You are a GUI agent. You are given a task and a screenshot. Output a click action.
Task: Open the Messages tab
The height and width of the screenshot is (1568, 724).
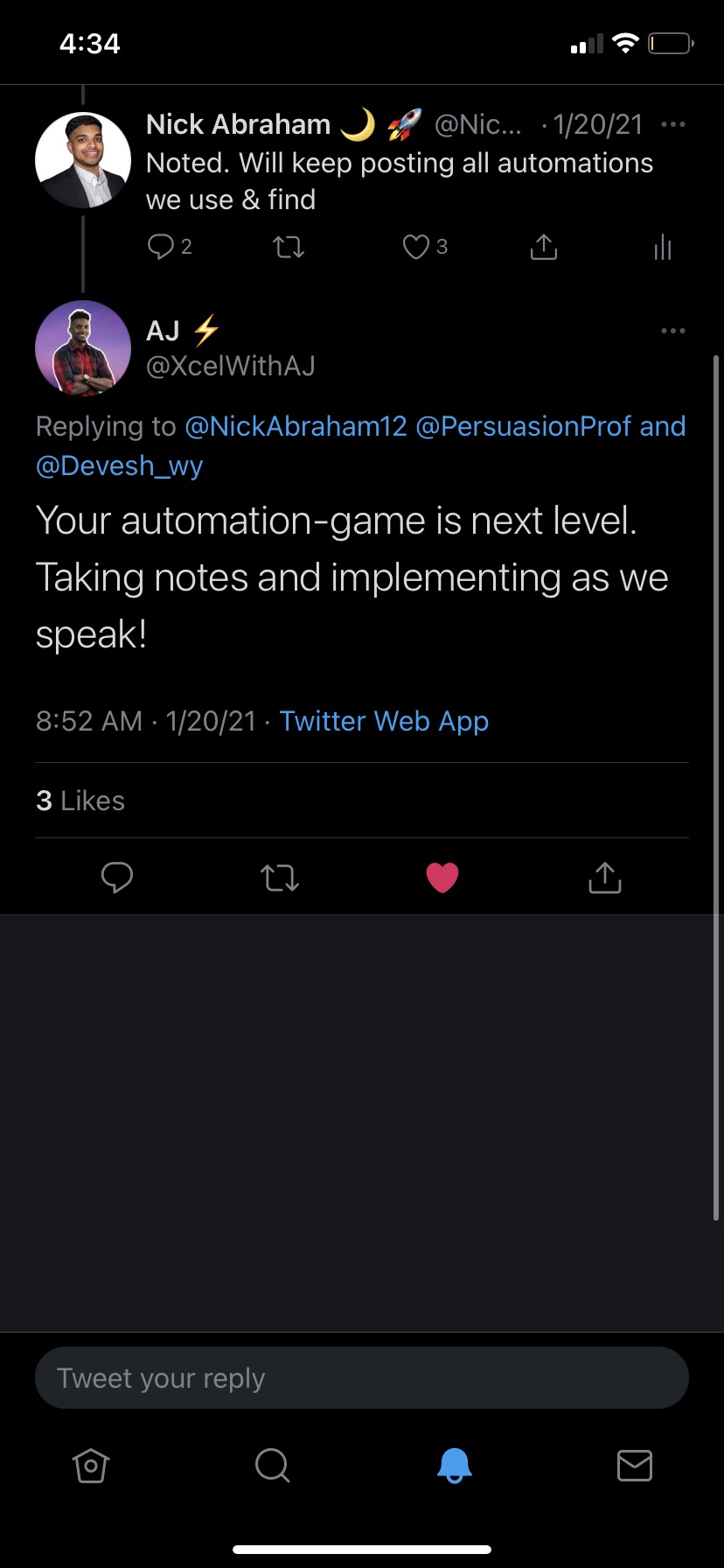[x=635, y=1465]
